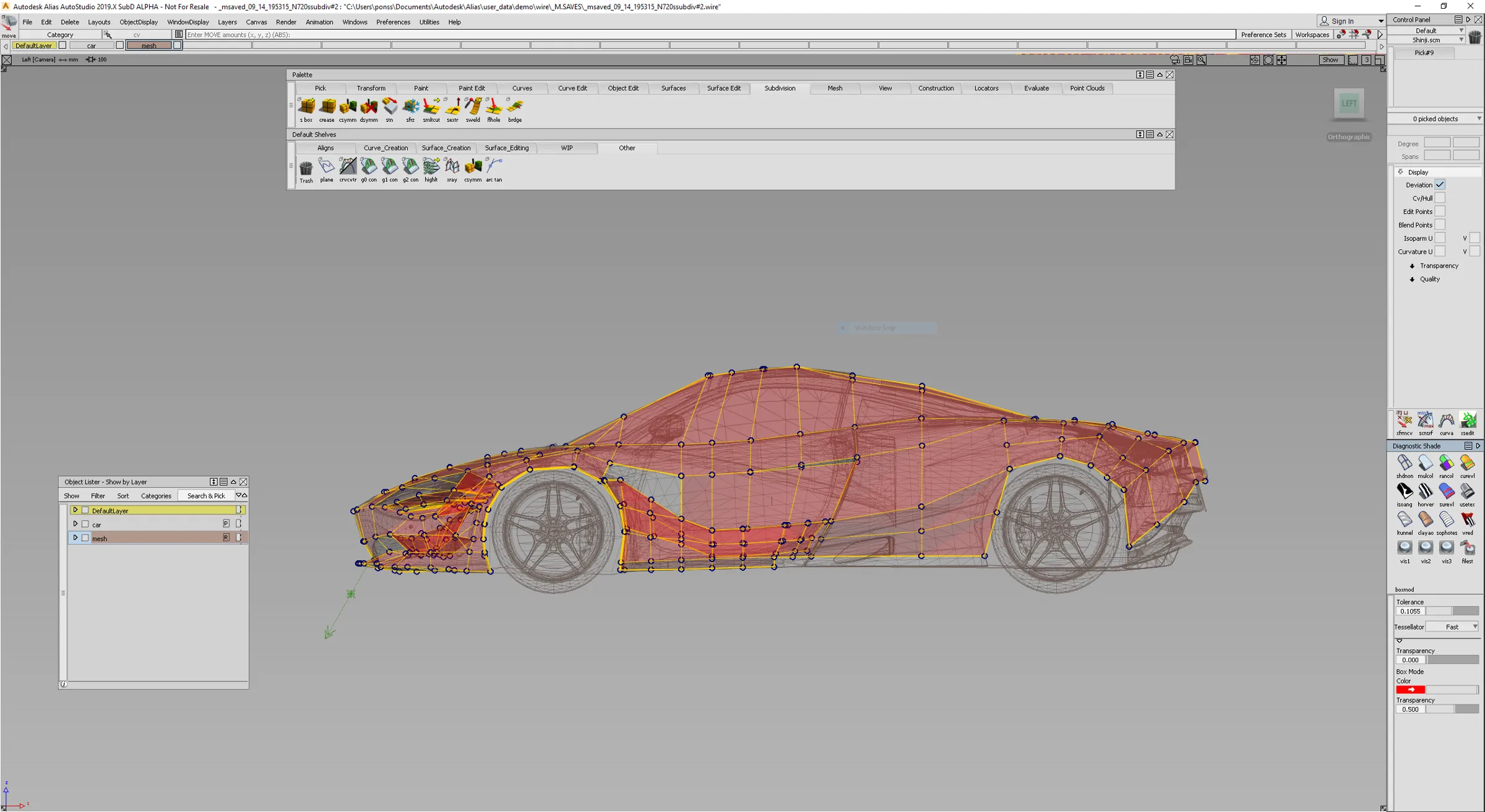This screenshot has height=812, width=1485.
Task: Adjust the Tolerance slider
Action: [x=1452, y=612]
